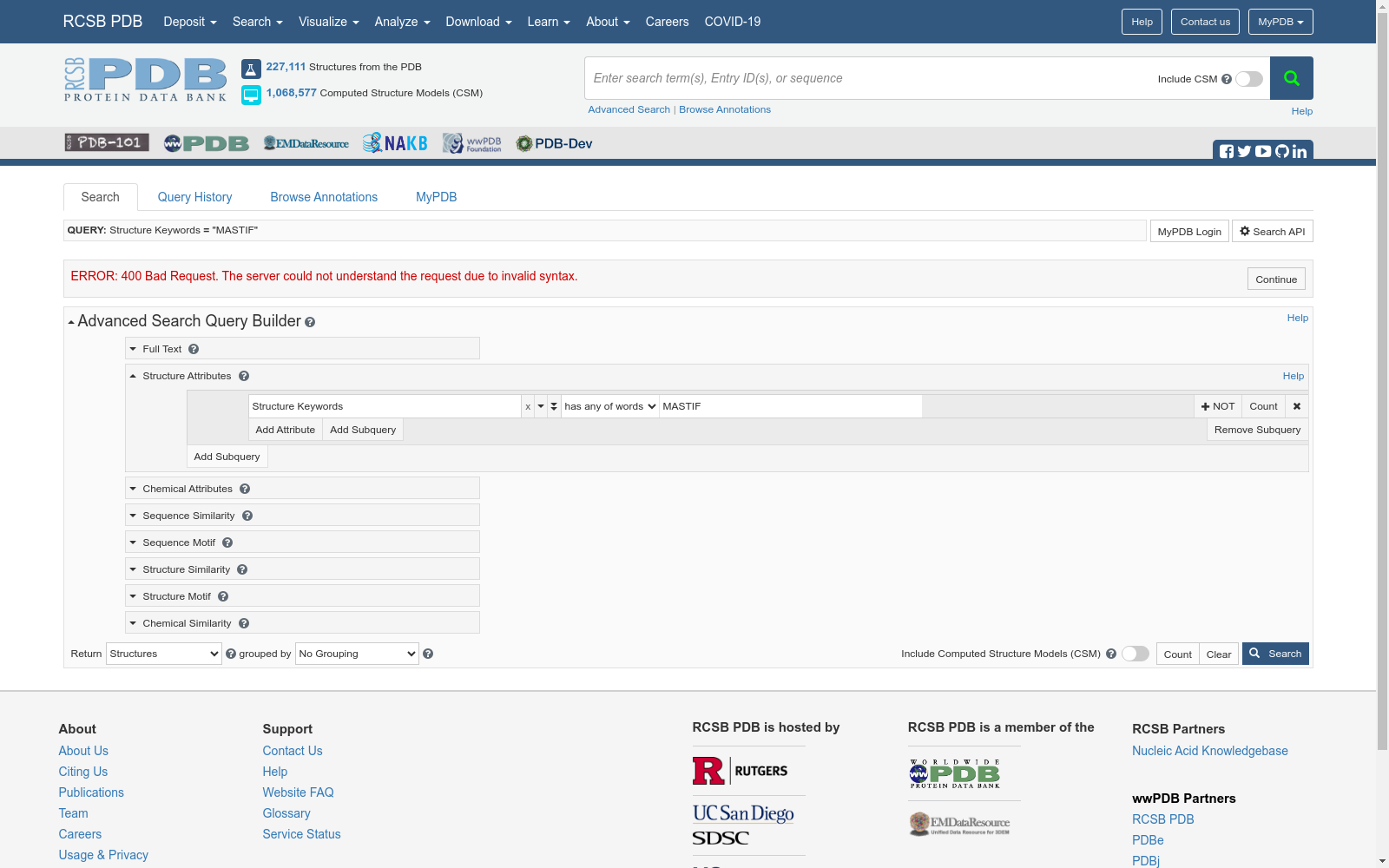Screen dimensions: 1389x868
Task: Click help icon beside Structure Motif
Action: [223, 596]
